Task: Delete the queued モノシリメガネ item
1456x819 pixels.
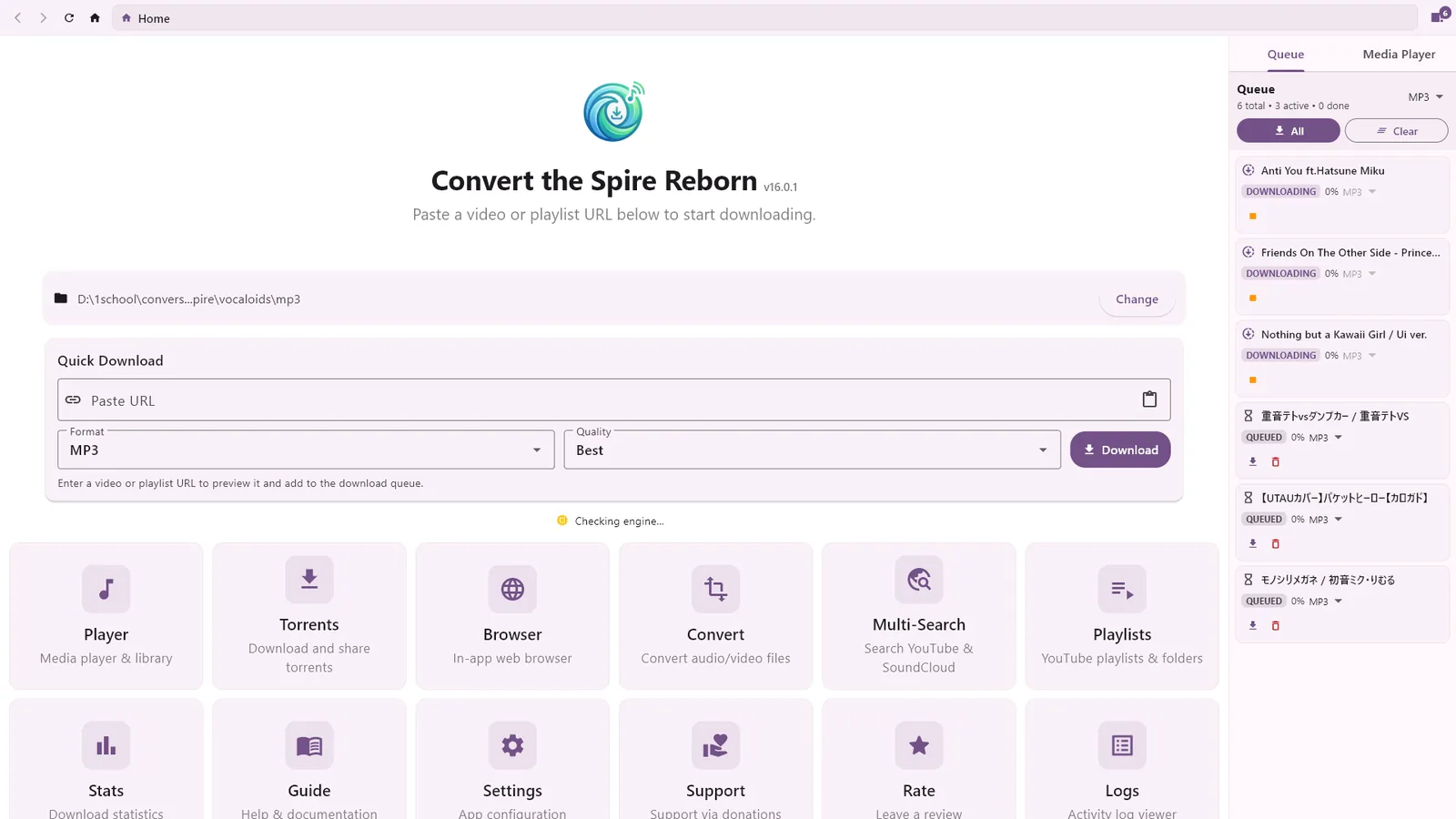Action: (x=1275, y=626)
